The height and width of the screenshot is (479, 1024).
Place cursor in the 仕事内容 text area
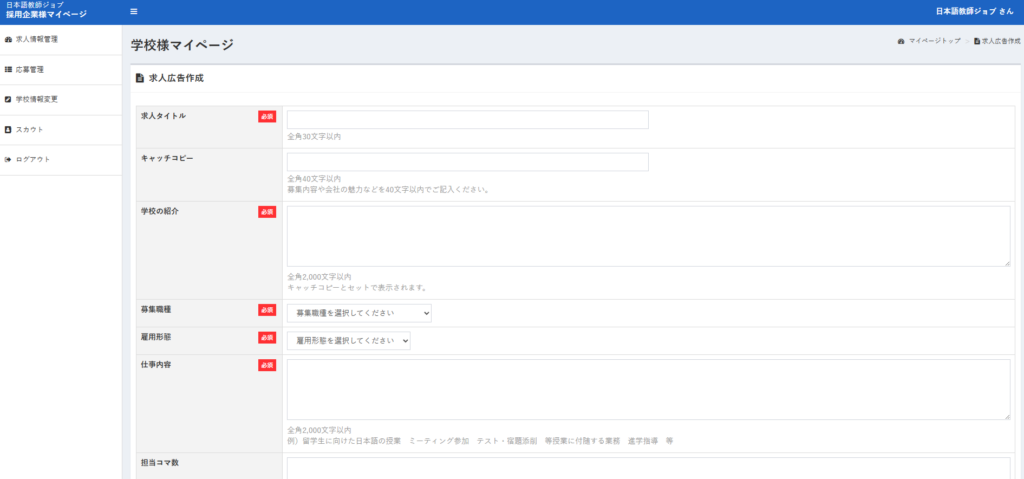point(648,390)
